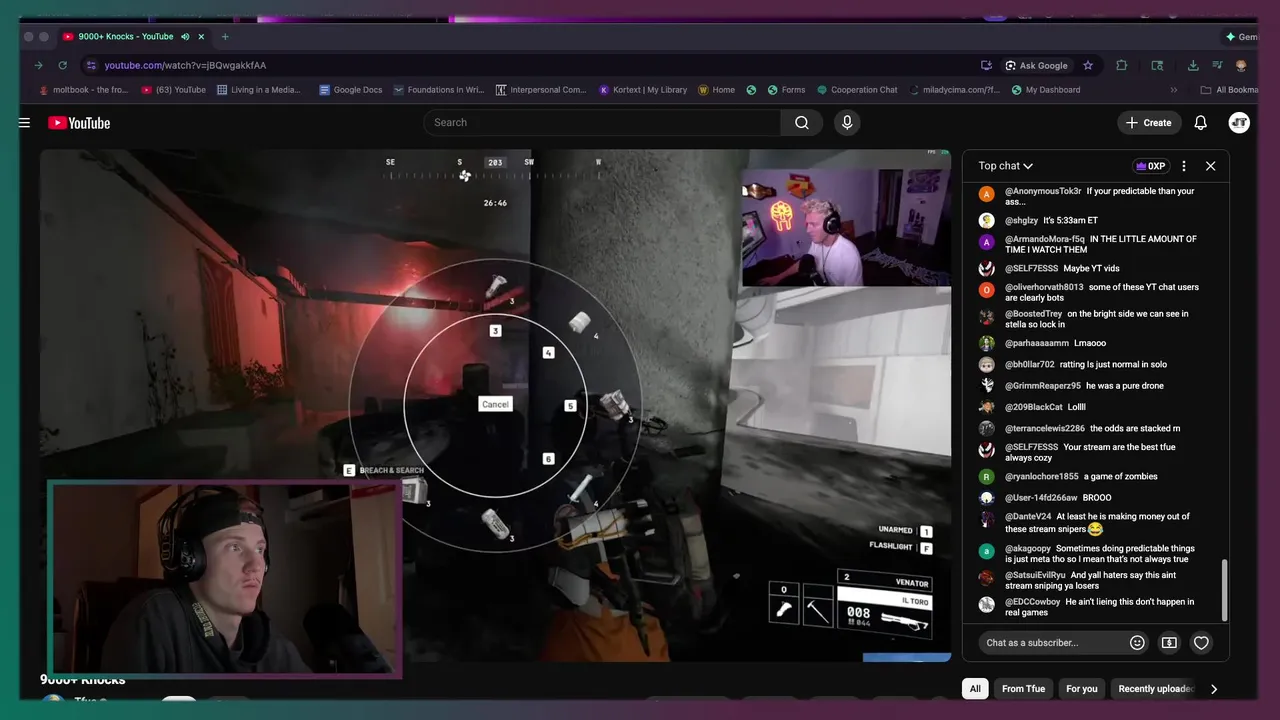This screenshot has width=1280, height=720.
Task: Open the Cooperation Chat bookmark
Action: pos(857,90)
